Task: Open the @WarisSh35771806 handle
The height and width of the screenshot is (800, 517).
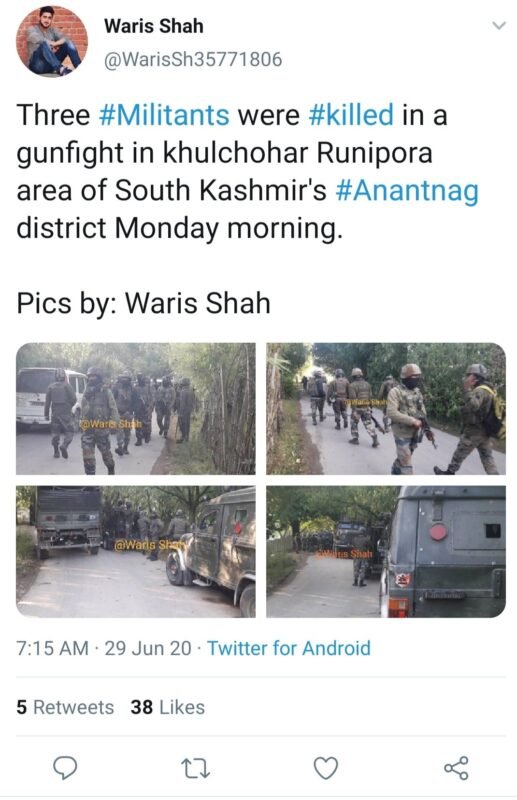Action: [x=193, y=59]
